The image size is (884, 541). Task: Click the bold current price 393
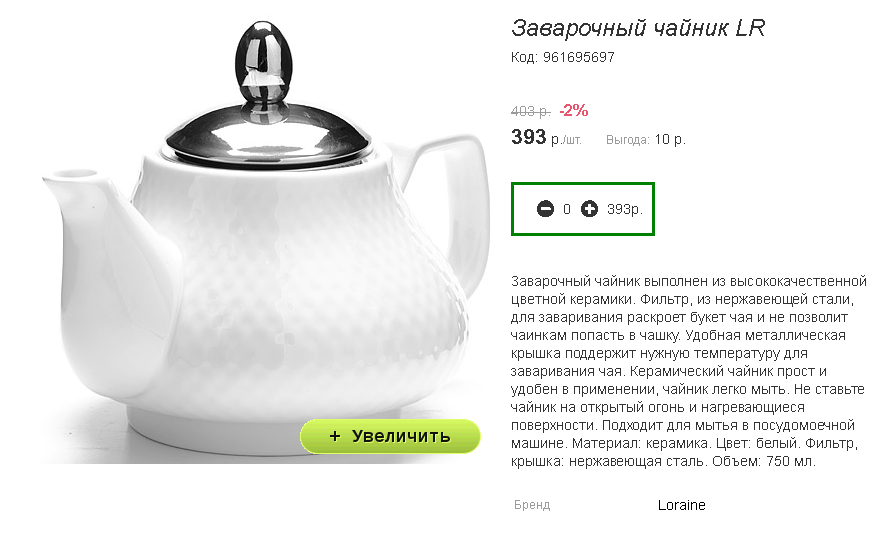pyautogui.click(x=528, y=137)
